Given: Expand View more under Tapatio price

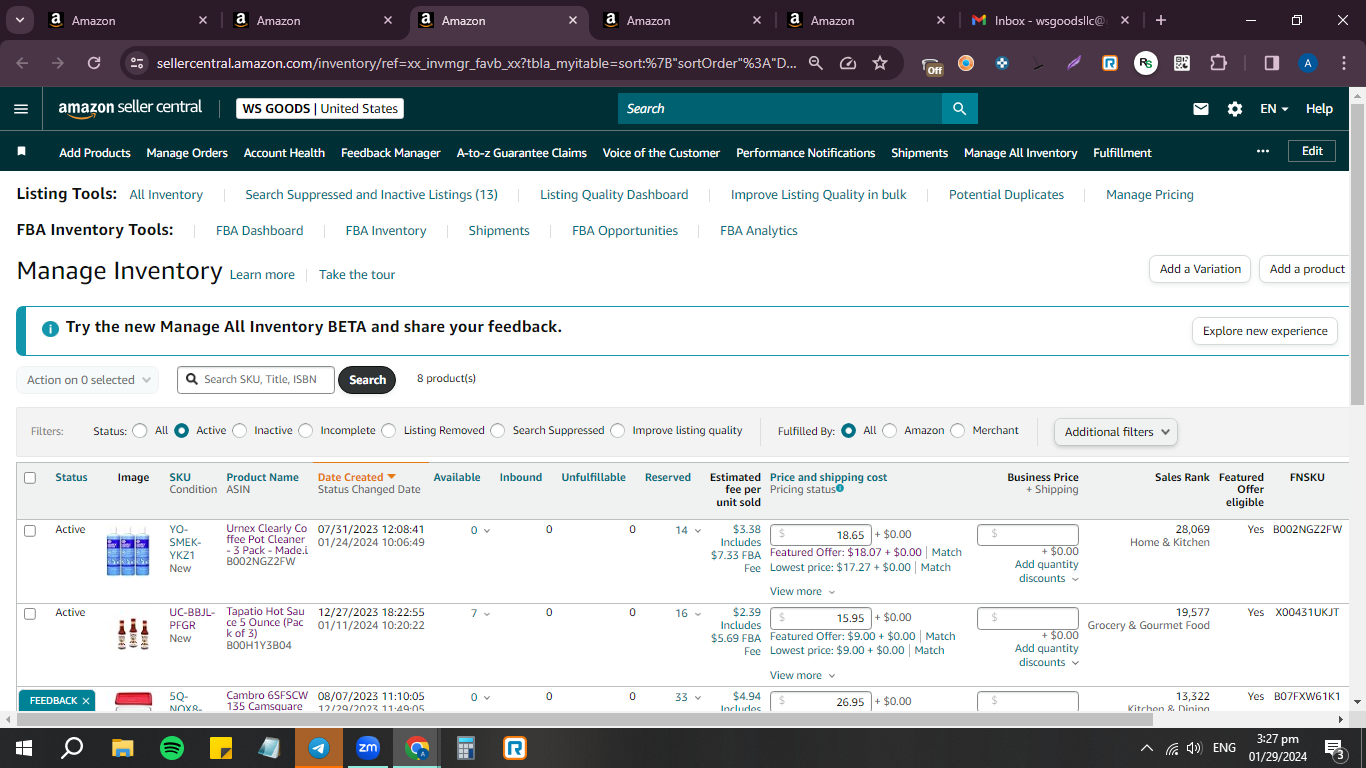Looking at the screenshot, I should (x=802, y=676).
